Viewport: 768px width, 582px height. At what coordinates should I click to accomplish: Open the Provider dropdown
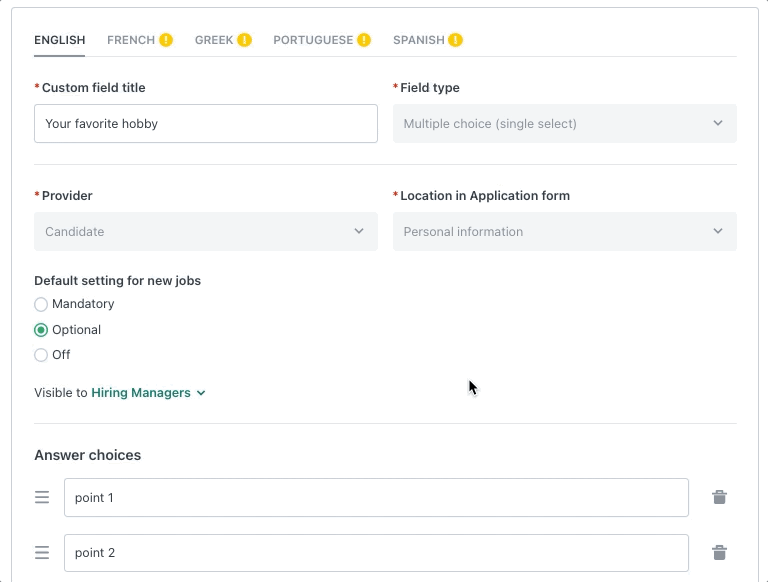click(x=205, y=232)
